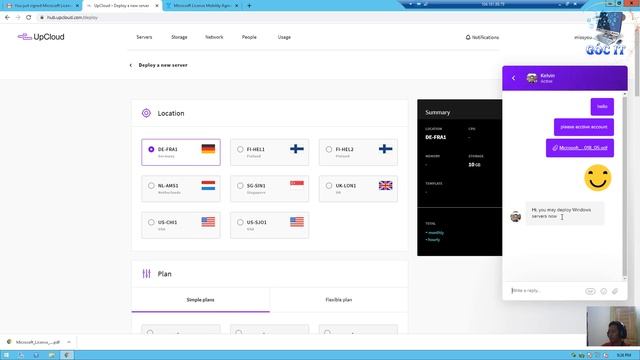Image resolution: width=640 pixels, height=360 pixels.
Task: Click the chat back arrow
Action: tap(513, 78)
